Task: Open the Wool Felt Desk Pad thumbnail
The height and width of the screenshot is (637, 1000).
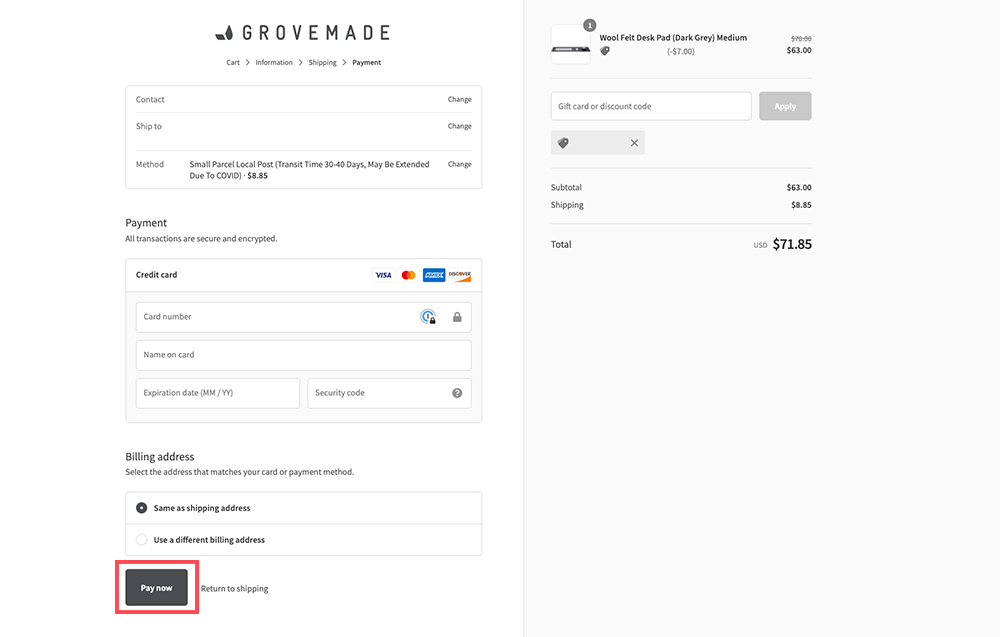Action: pos(571,45)
